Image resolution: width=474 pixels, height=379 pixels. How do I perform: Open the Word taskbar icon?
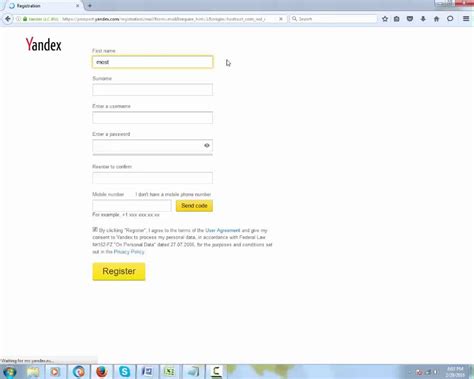click(x=147, y=372)
